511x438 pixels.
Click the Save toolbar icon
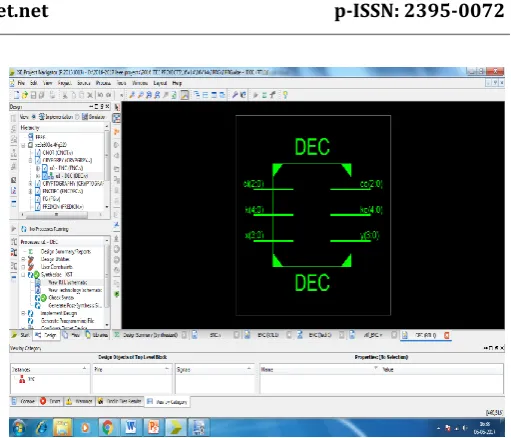[33, 95]
